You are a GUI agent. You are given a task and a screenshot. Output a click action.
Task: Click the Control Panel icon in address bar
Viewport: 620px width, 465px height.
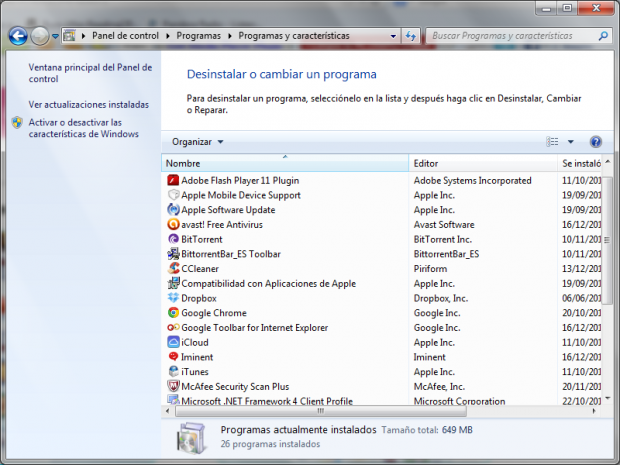pyautogui.click(x=69, y=36)
